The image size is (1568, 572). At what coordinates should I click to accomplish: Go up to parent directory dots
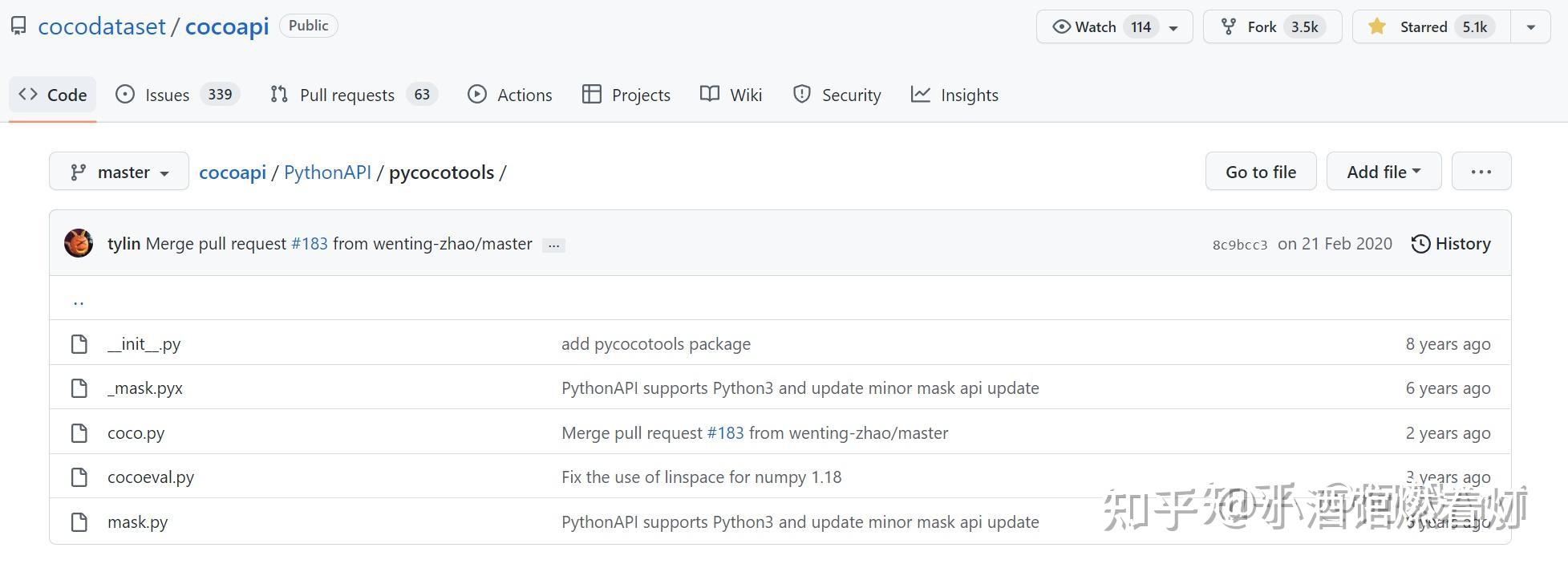[x=79, y=302]
